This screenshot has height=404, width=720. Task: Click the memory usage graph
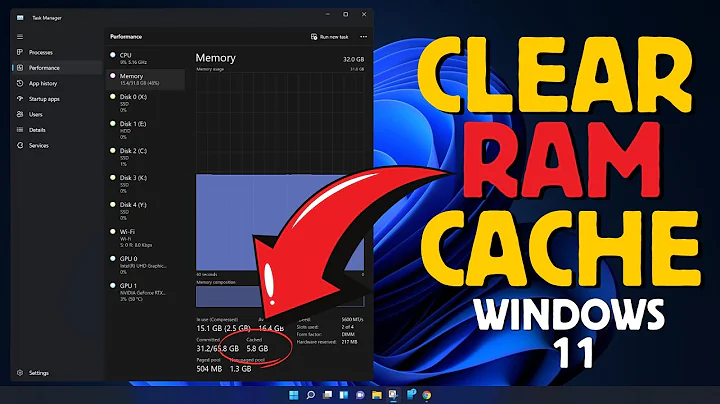click(x=280, y=172)
